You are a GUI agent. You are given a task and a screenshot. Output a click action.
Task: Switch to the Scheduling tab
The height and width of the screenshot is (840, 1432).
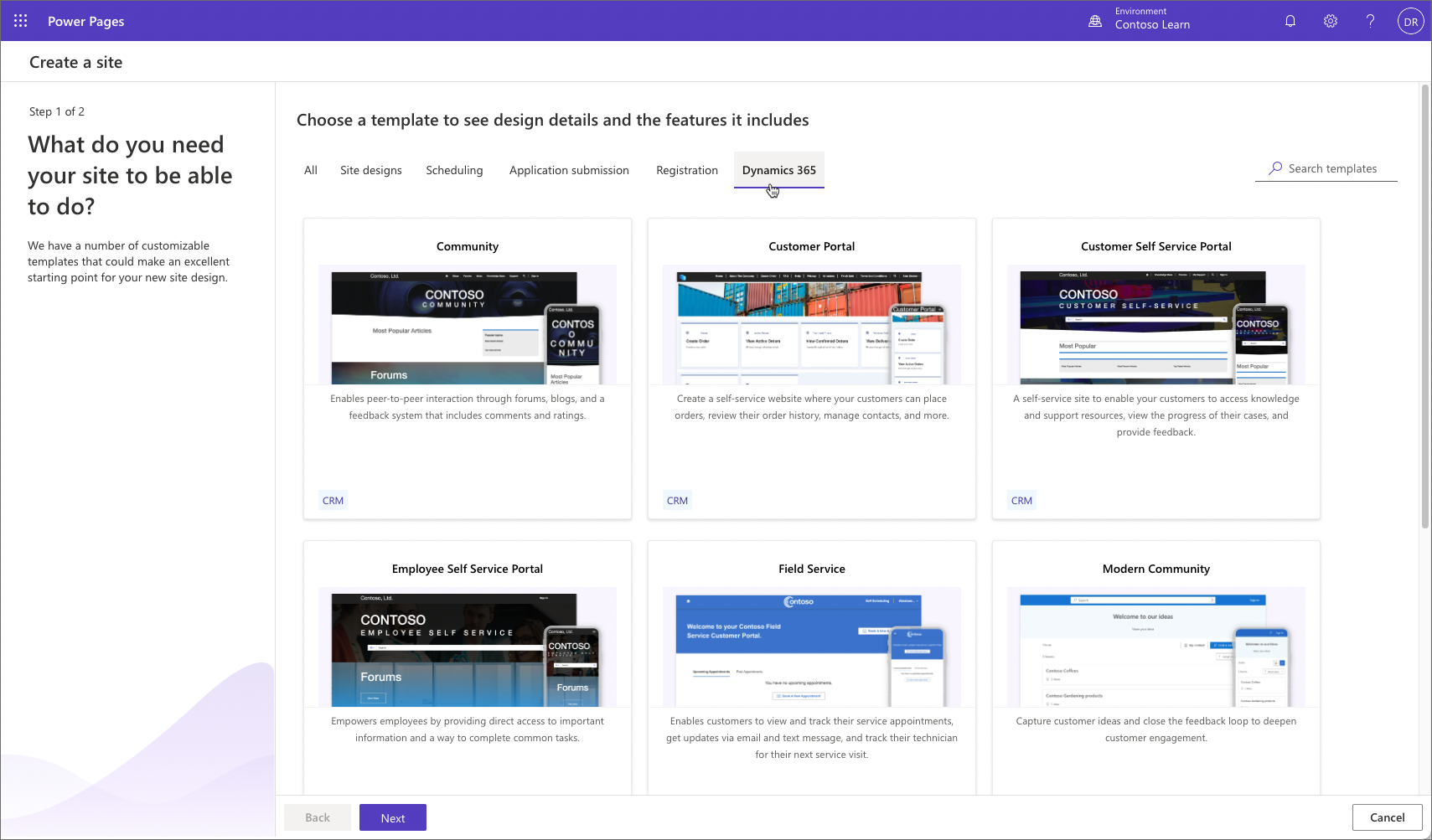coord(454,169)
